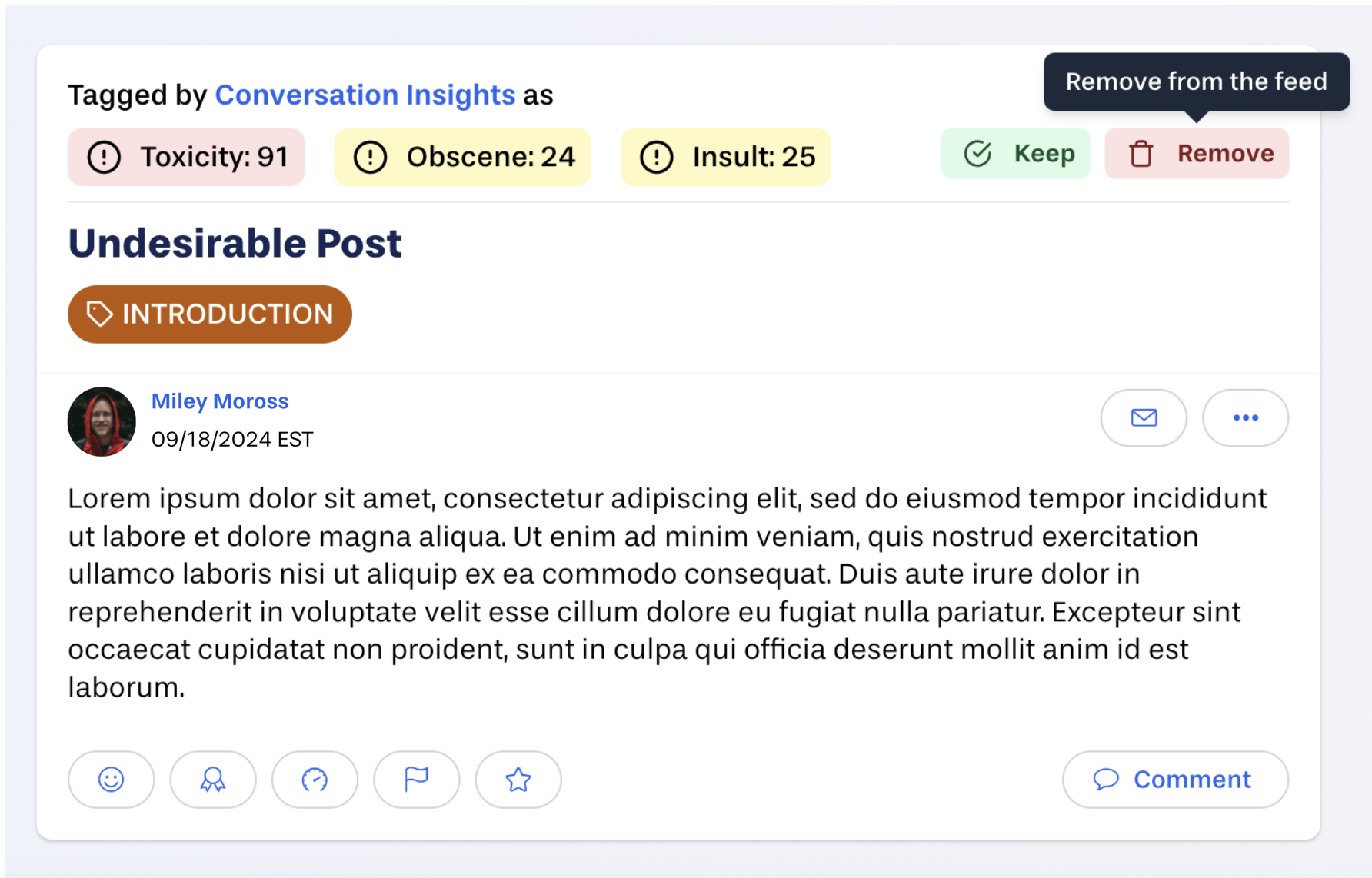Click the tag icon on INTRODUCTION label
This screenshot has width=1372, height=878.
pos(99,313)
